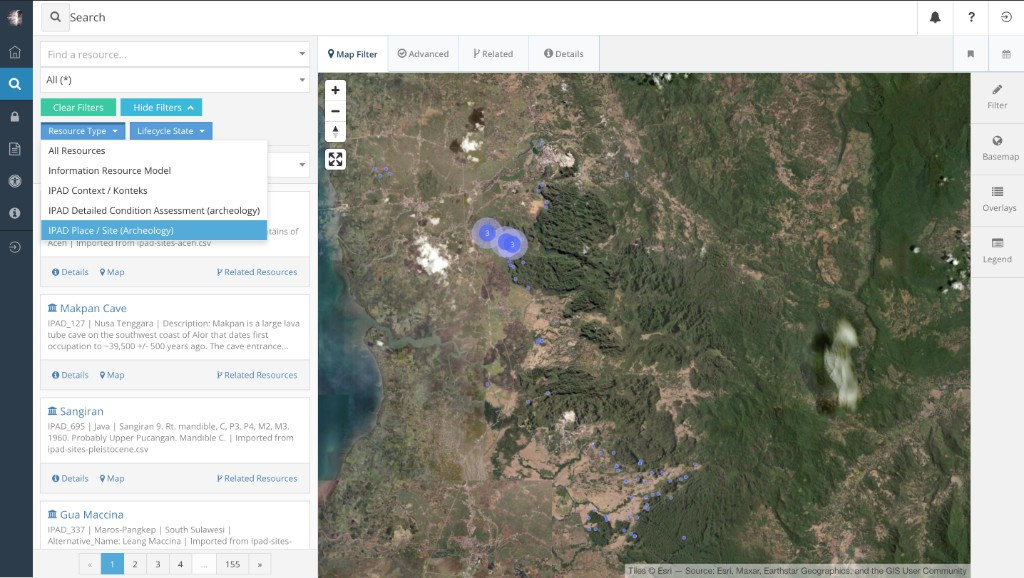Viewport: 1024px width, 578px height.
Task: Switch to the Related tab
Action: click(493, 54)
